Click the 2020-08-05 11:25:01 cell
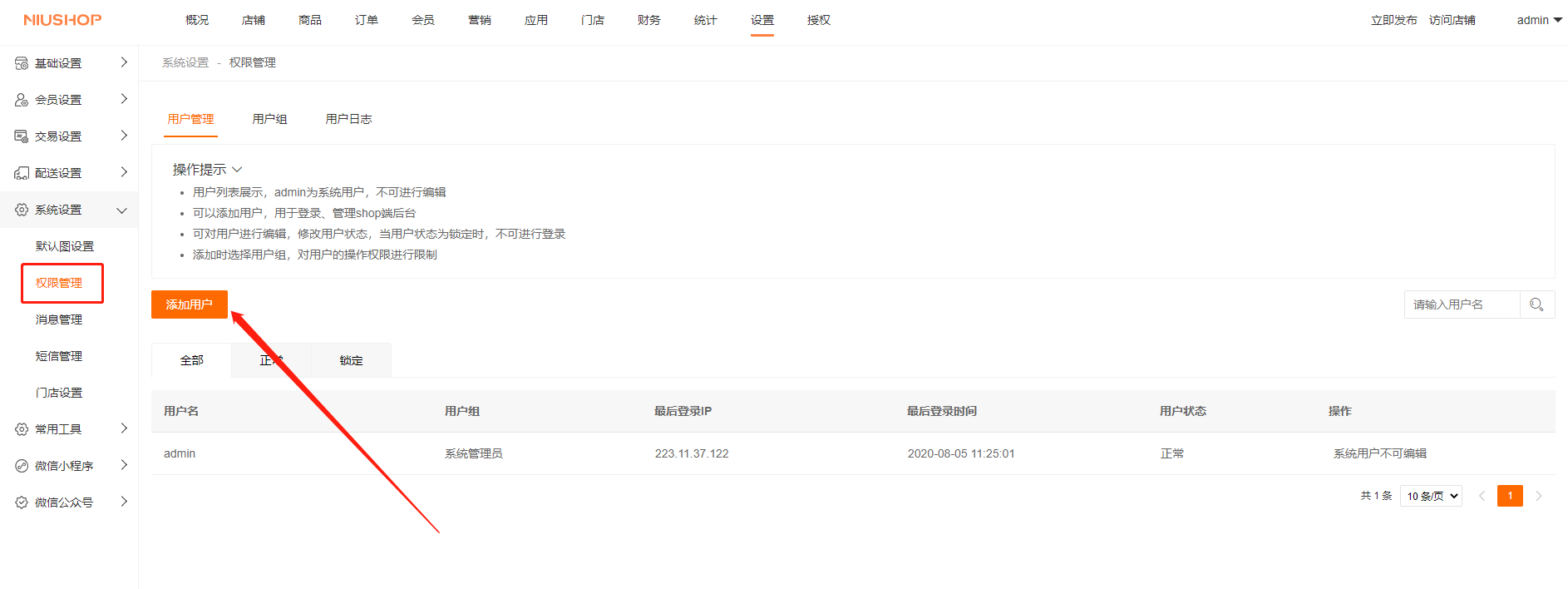 pyautogui.click(x=961, y=453)
